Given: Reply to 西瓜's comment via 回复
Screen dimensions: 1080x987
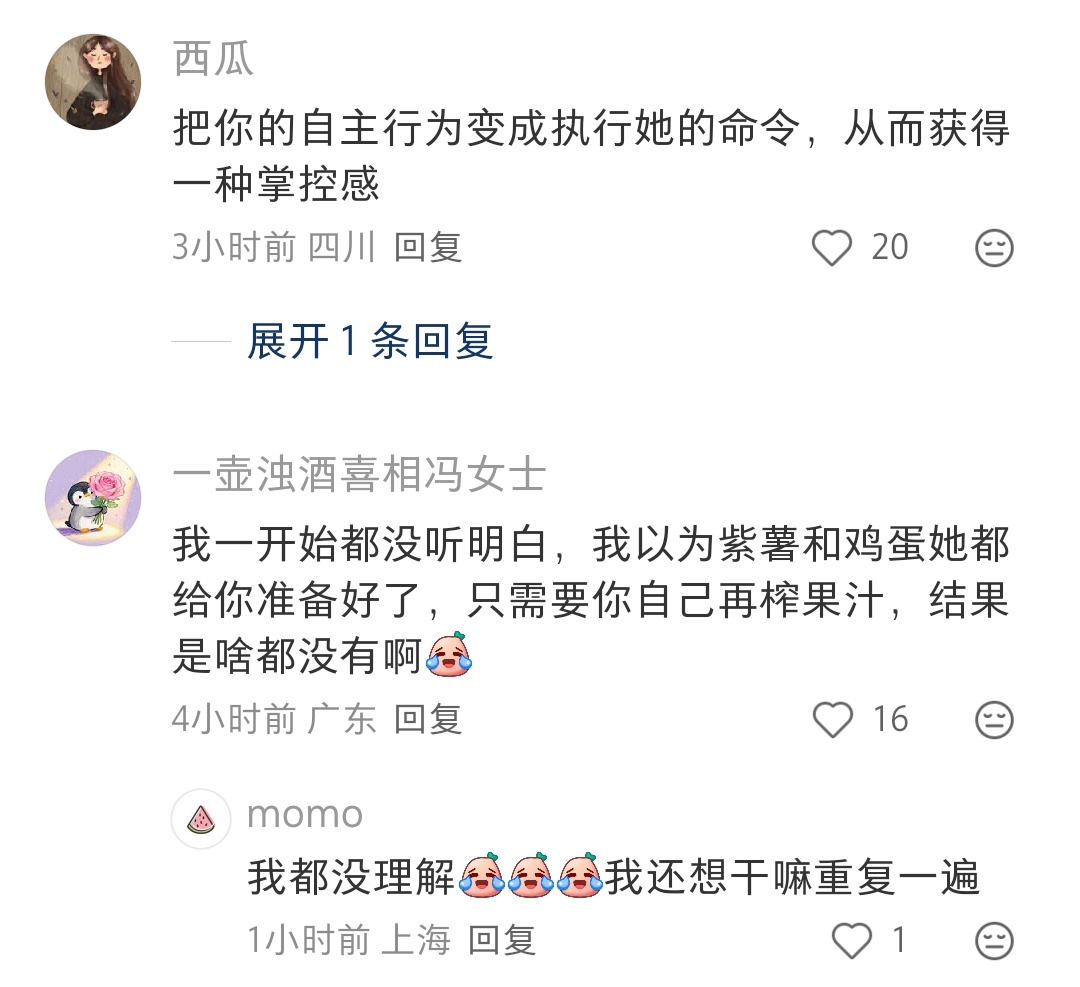Looking at the screenshot, I should pyautogui.click(x=428, y=247).
